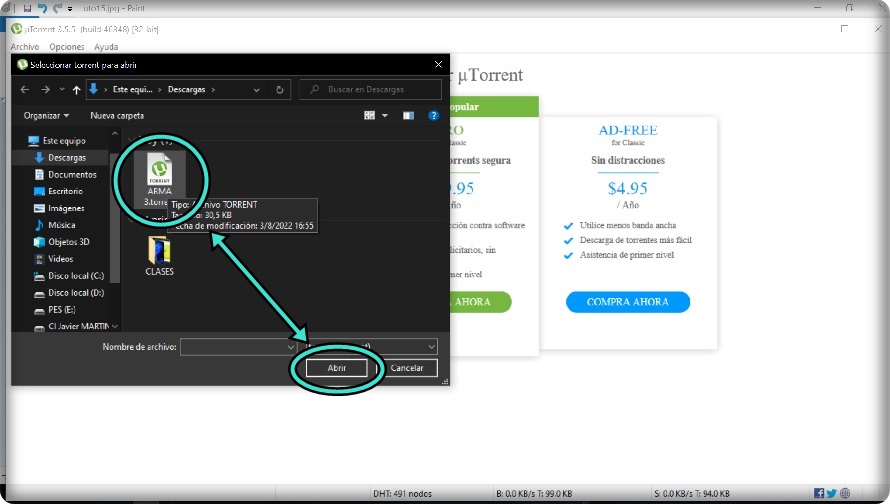Click the 'Nueva carpeta' button
This screenshot has width=890, height=504.
pos(117,116)
